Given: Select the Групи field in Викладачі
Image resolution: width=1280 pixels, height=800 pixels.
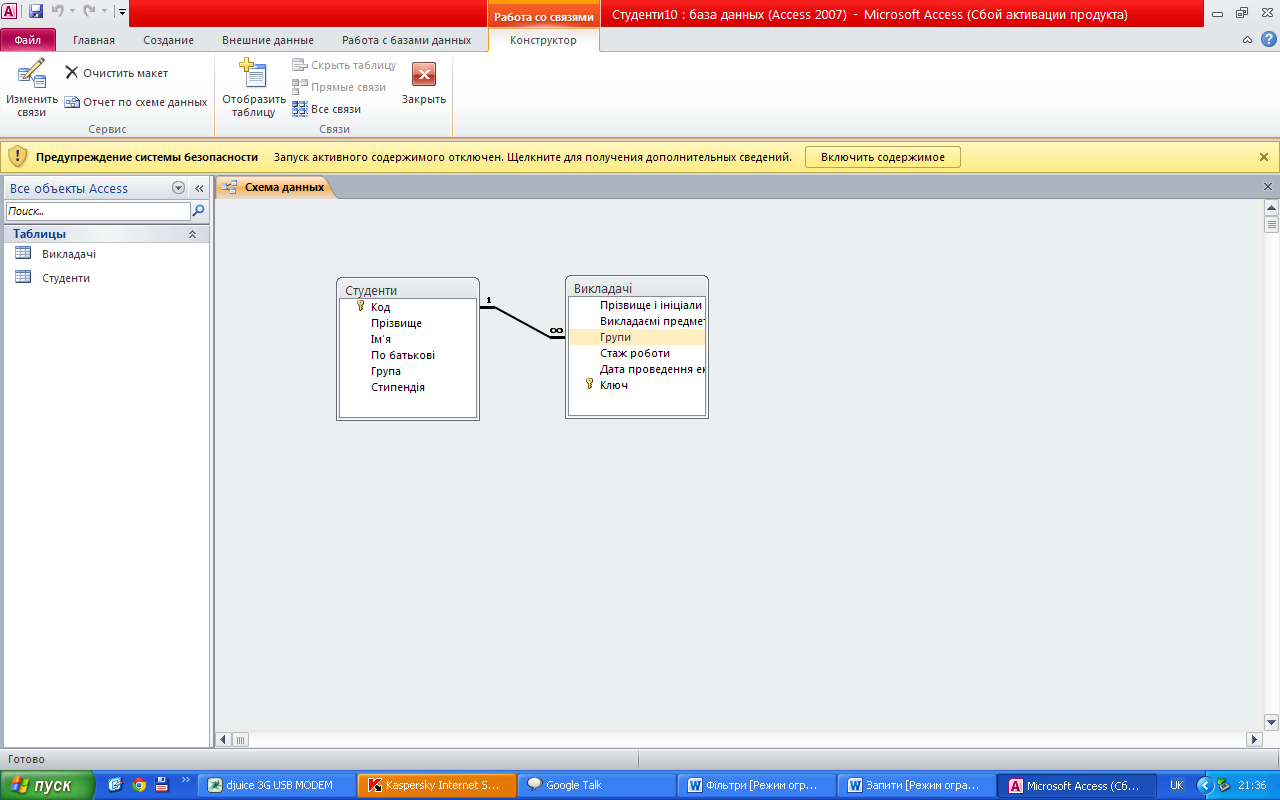Looking at the screenshot, I should [637, 337].
